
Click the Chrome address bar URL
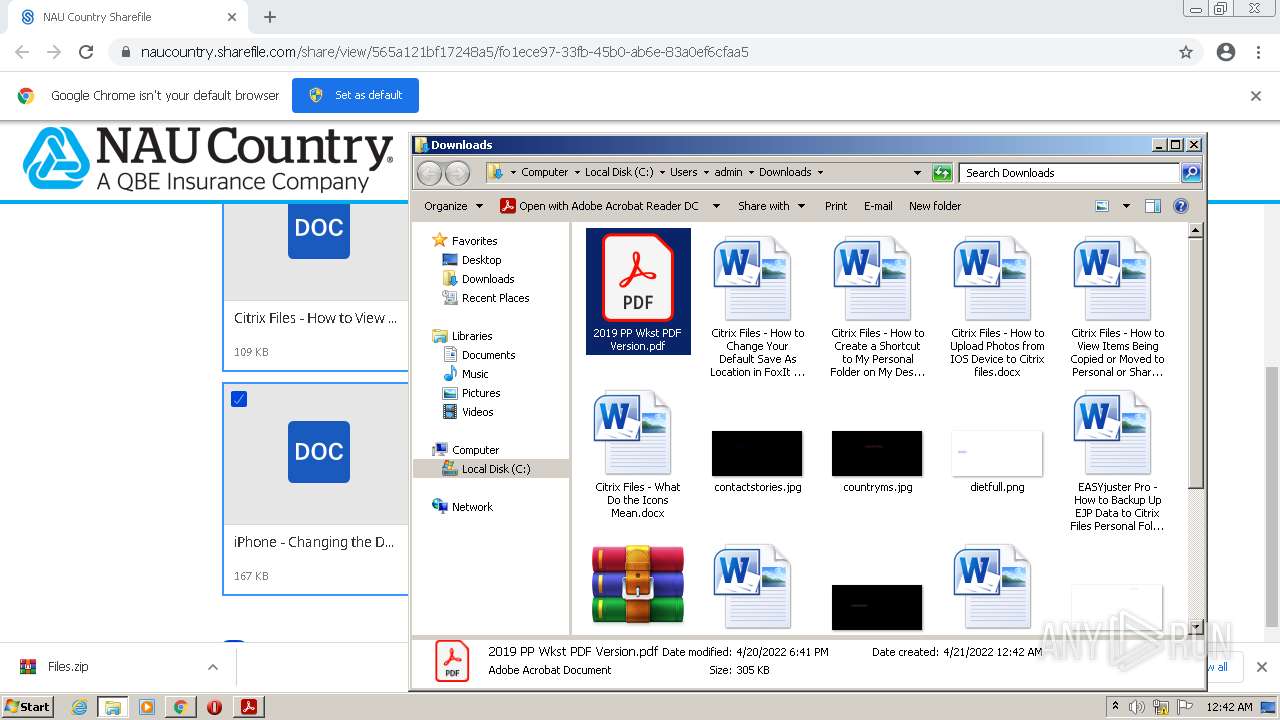click(x=445, y=52)
